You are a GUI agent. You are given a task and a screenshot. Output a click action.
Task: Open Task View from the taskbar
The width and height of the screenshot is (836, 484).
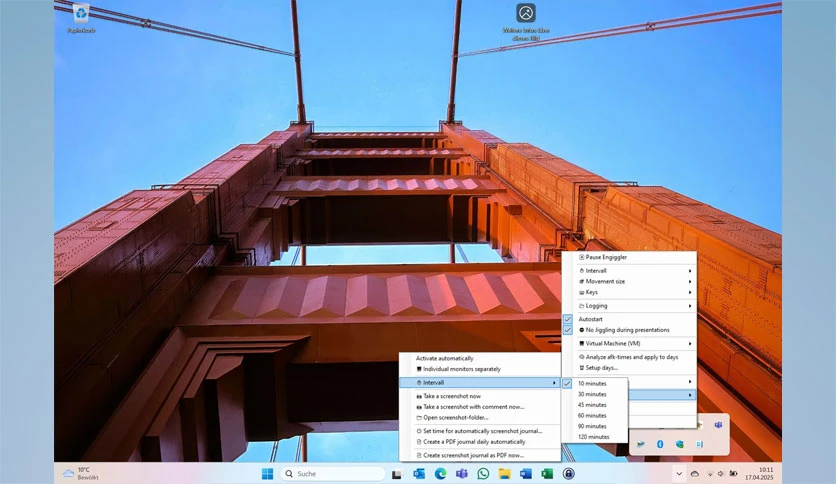pos(397,474)
